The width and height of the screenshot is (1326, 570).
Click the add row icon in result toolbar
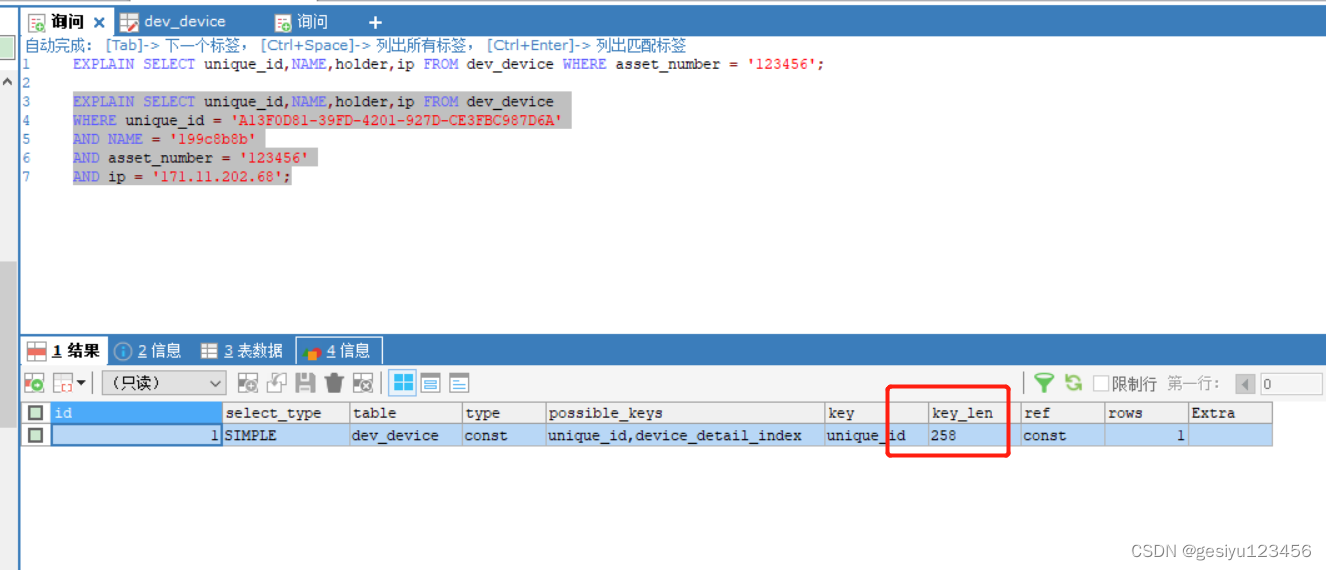pyautogui.click(x=247, y=383)
